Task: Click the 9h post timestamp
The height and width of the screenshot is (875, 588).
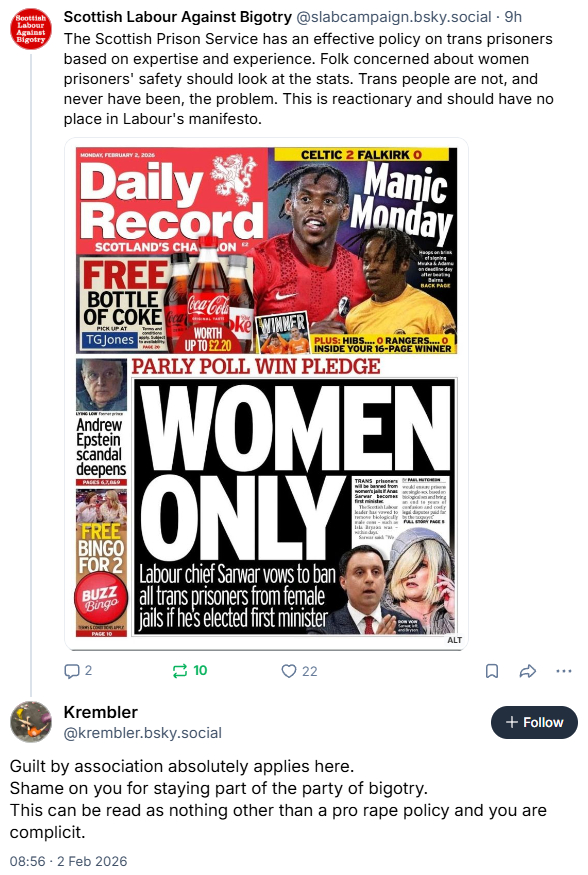Action: point(513,17)
